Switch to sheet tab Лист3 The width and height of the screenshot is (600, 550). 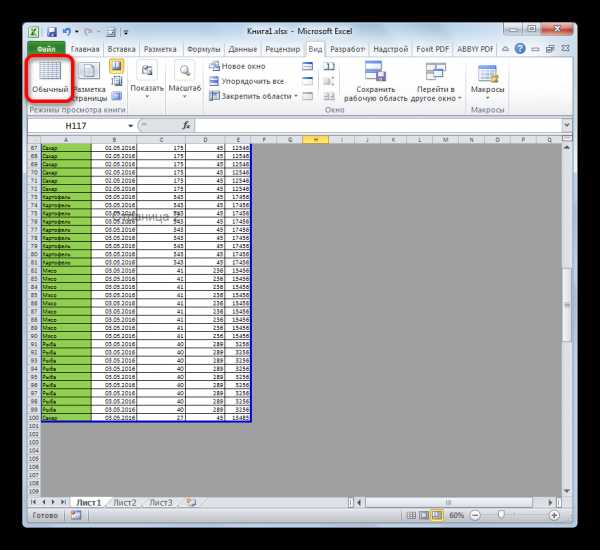click(x=160, y=503)
